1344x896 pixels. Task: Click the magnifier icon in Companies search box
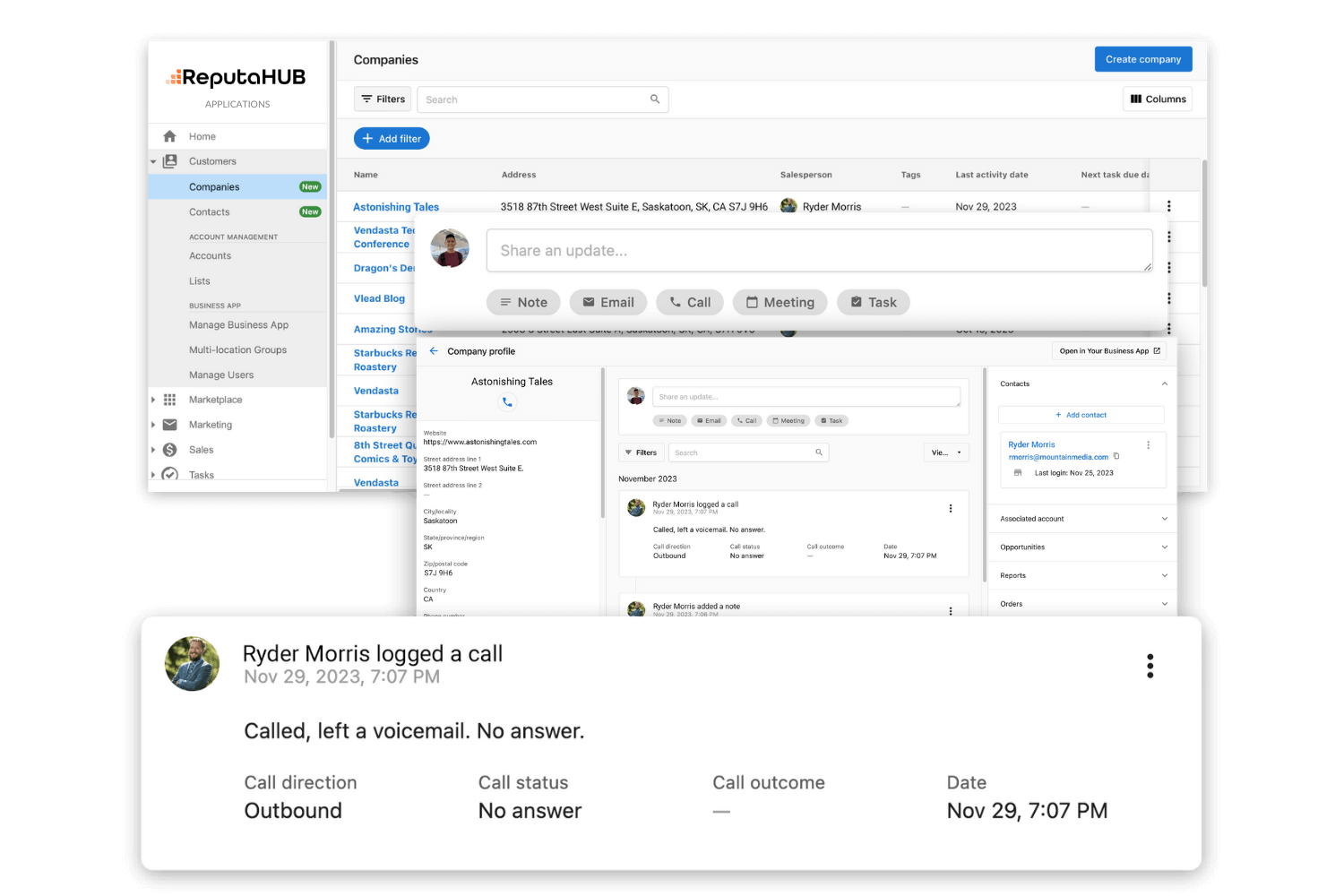pyautogui.click(x=655, y=99)
